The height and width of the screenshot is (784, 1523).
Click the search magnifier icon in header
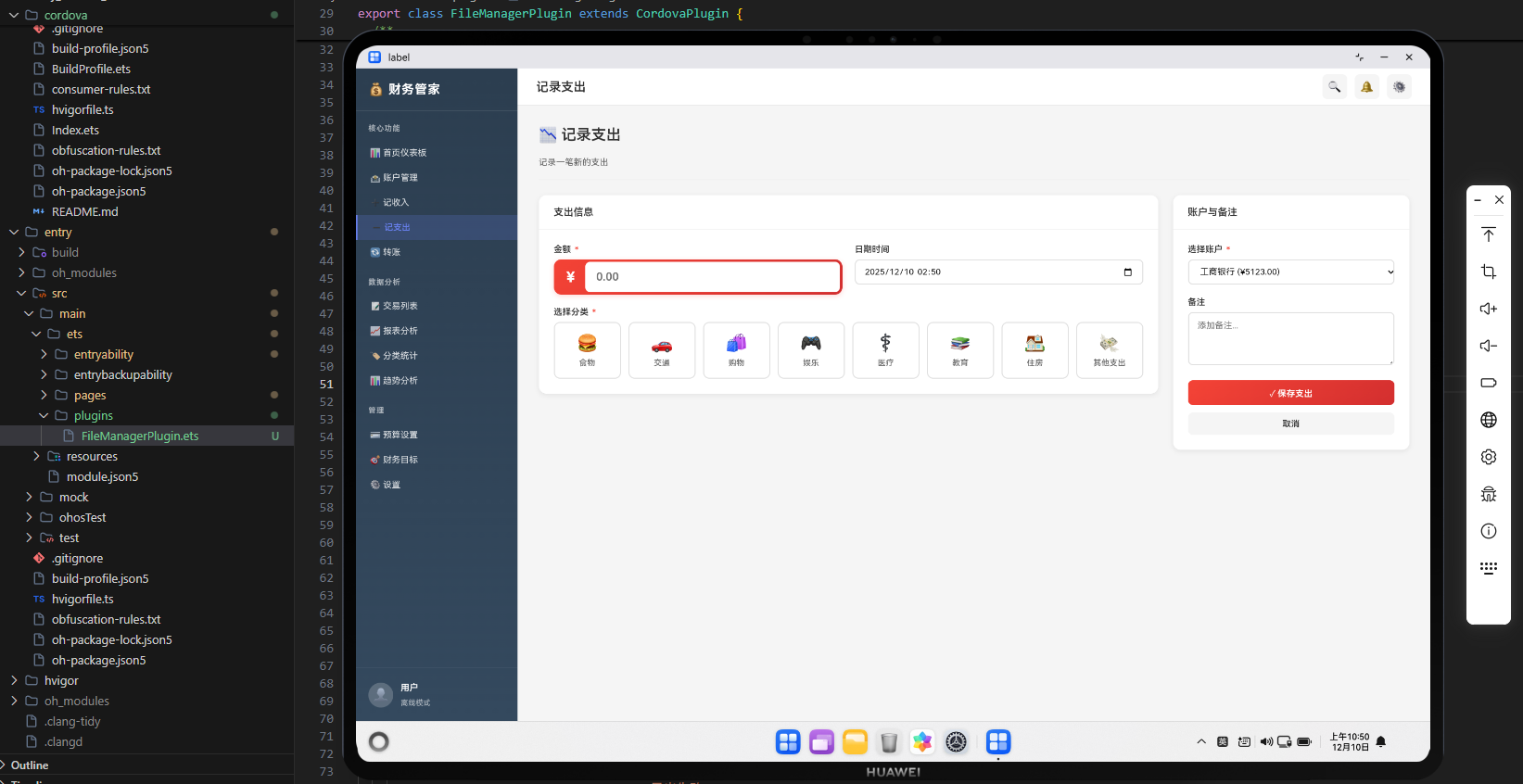[x=1335, y=87]
